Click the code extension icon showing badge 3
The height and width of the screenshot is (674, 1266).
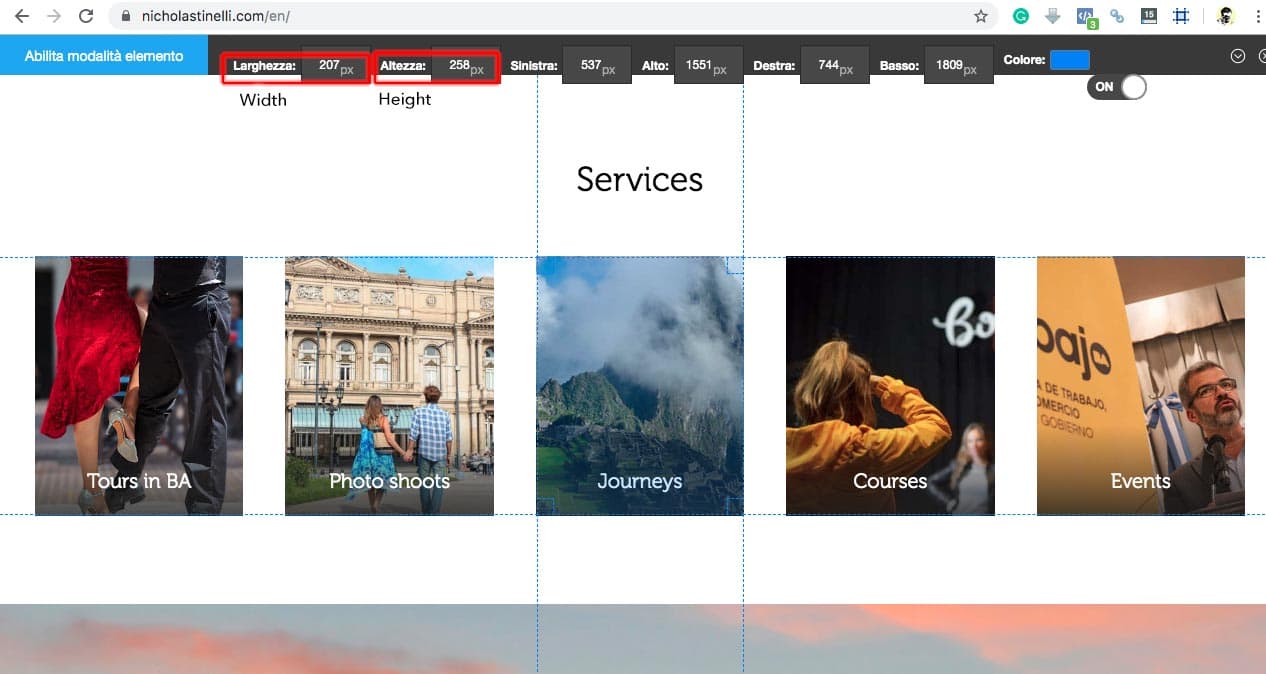point(1084,16)
